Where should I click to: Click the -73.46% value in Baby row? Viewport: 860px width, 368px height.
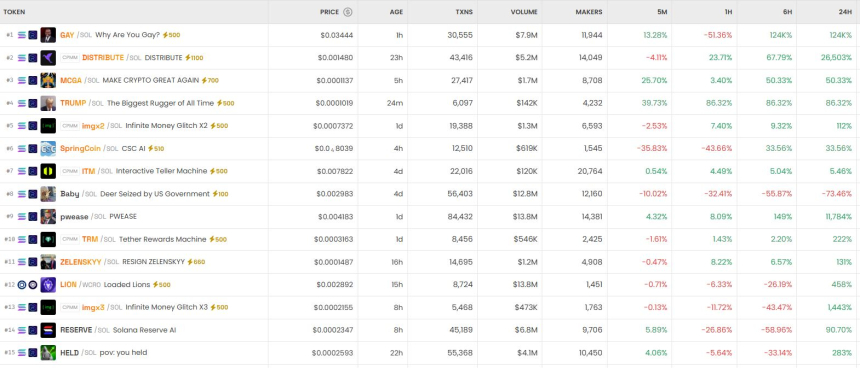(836, 194)
